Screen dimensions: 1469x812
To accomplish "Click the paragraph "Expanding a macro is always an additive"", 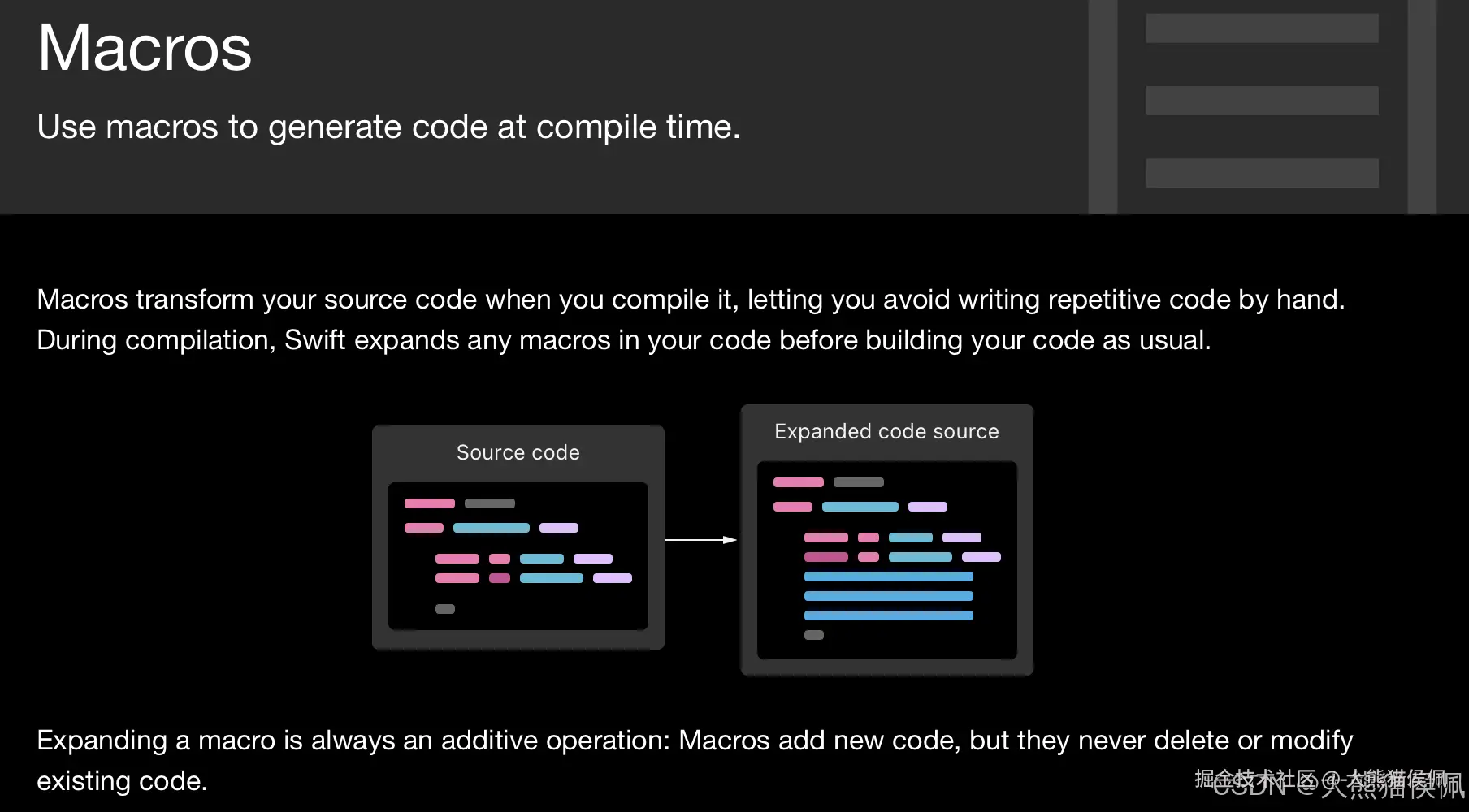I will click(695, 741).
